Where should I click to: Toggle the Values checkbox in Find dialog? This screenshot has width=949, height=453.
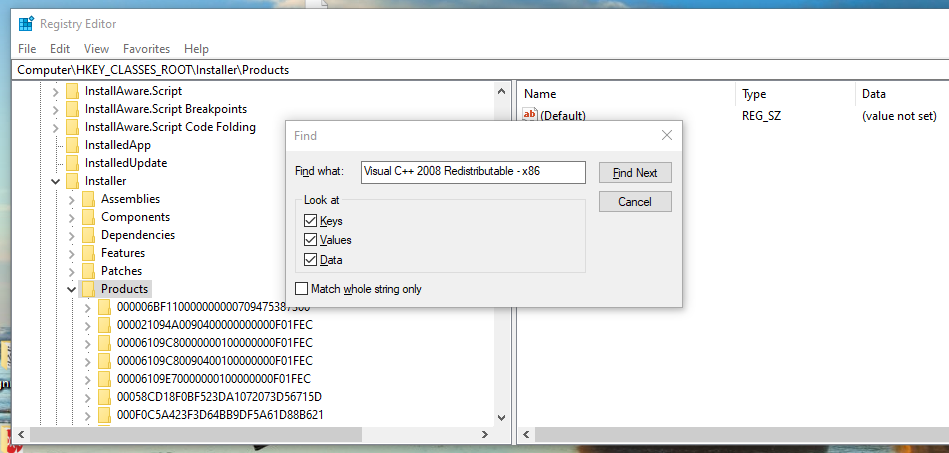click(x=310, y=240)
